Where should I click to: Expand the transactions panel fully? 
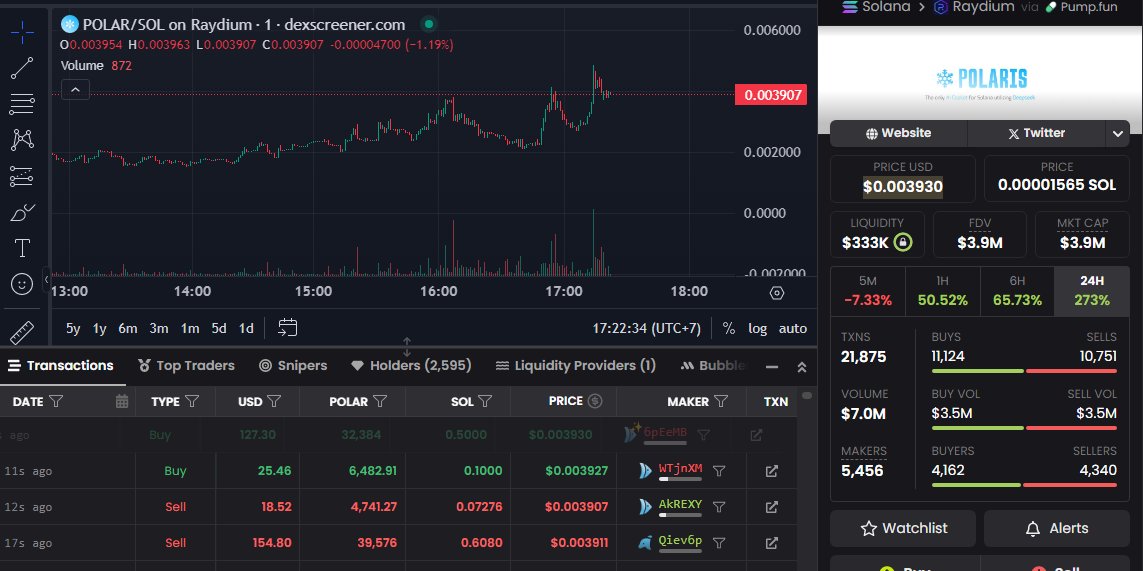pos(802,367)
